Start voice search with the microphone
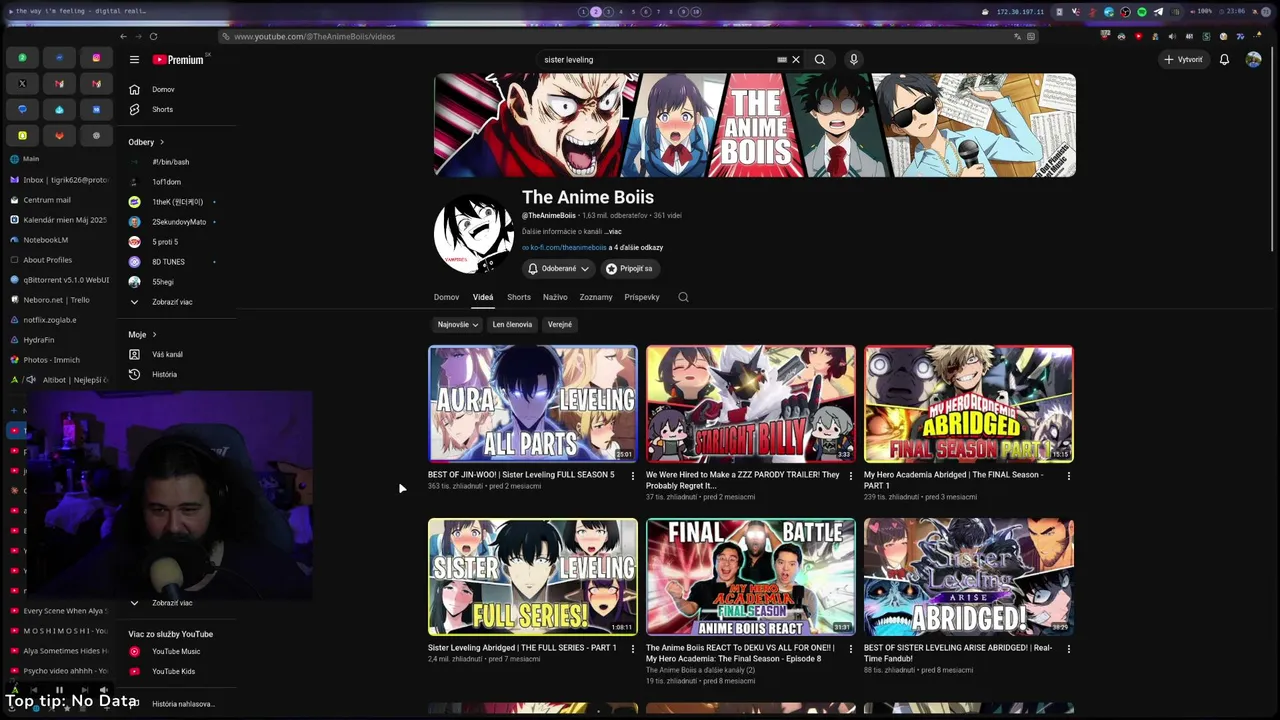Screen dimensions: 1280x720 pos(853,60)
